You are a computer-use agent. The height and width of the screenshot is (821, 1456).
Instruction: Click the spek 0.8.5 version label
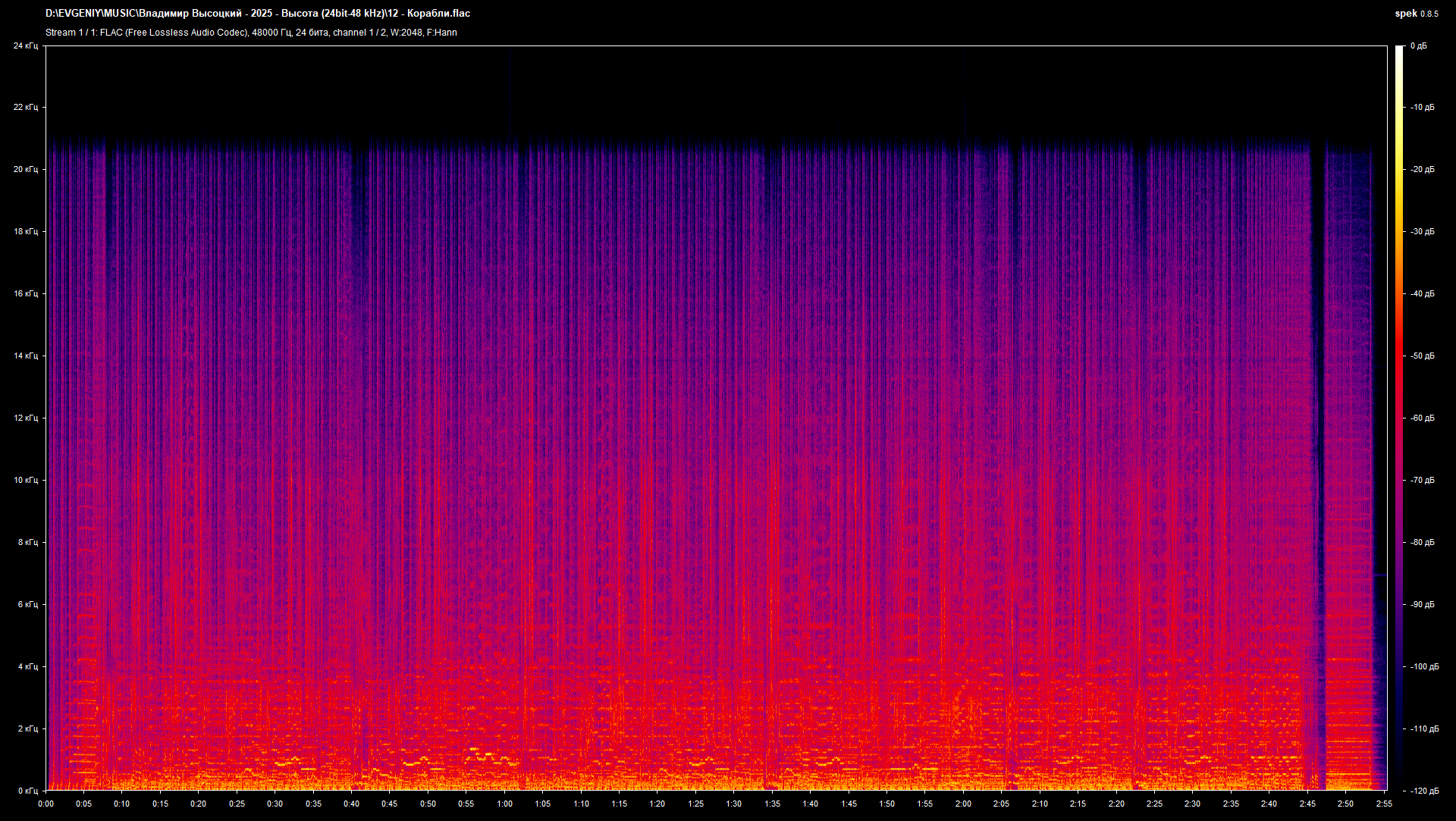1416,14
